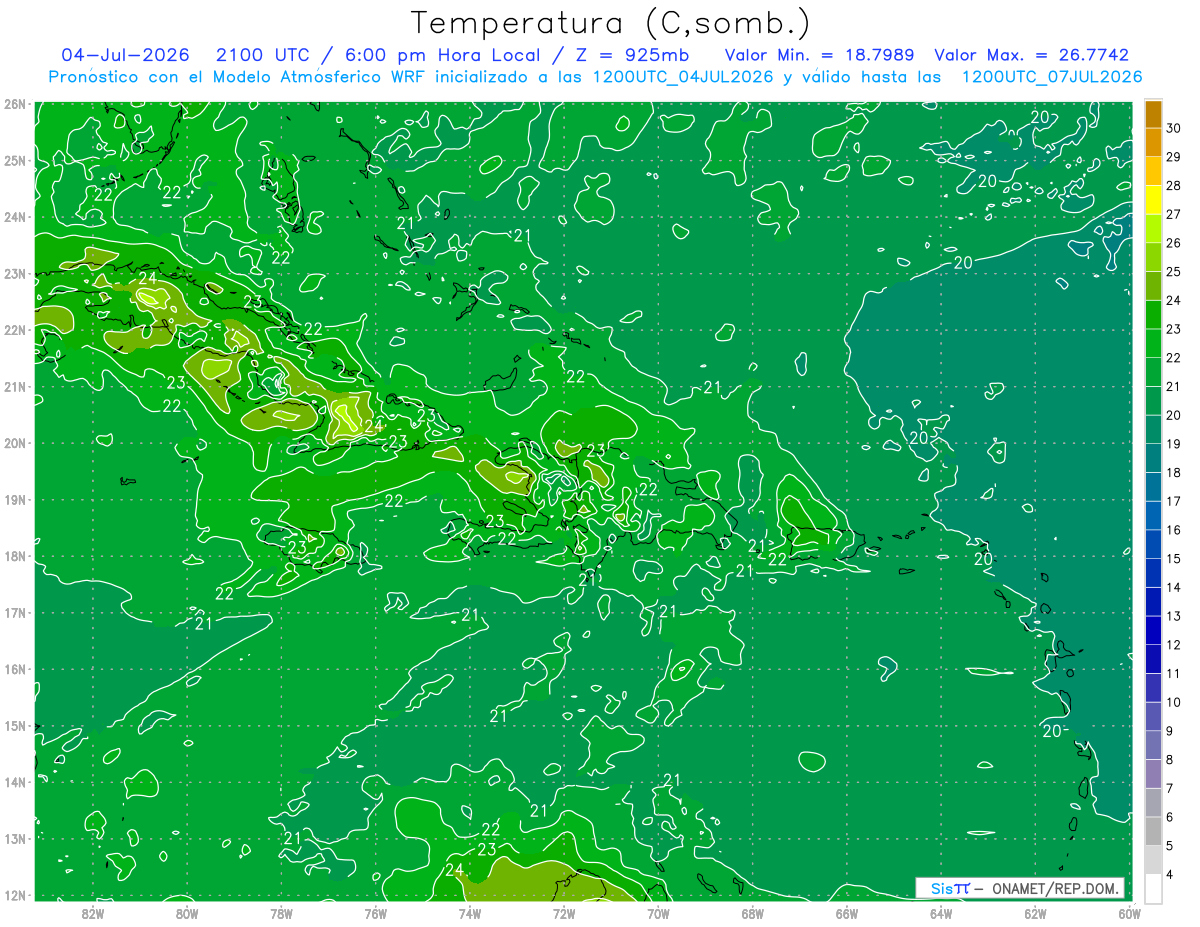Click the '17N' latitude axis label
Screen dimensions: 1200x927
click(x=15, y=612)
